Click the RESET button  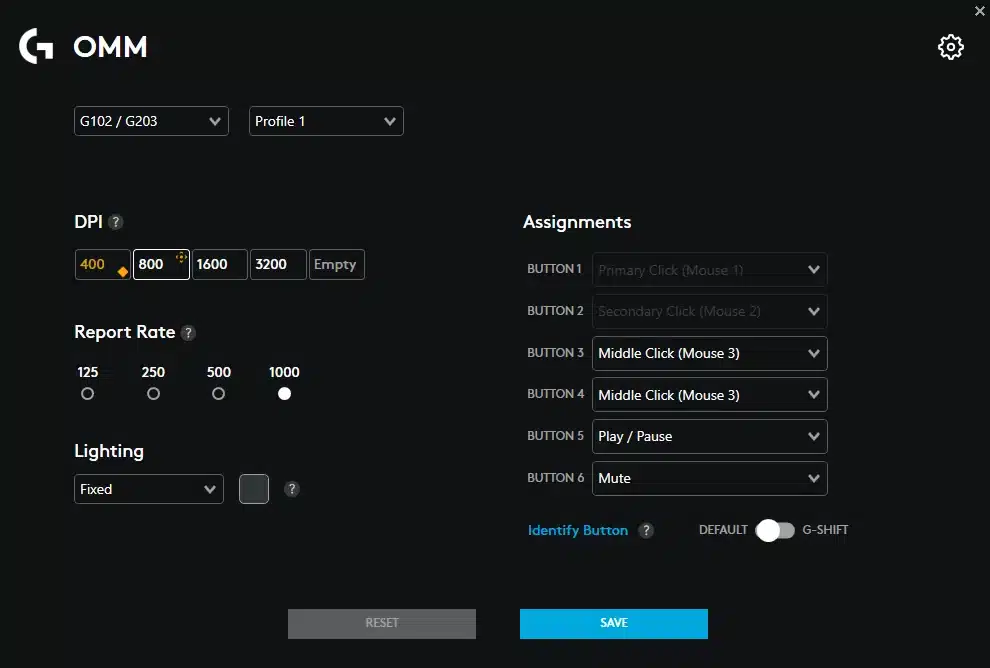click(381, 623)
